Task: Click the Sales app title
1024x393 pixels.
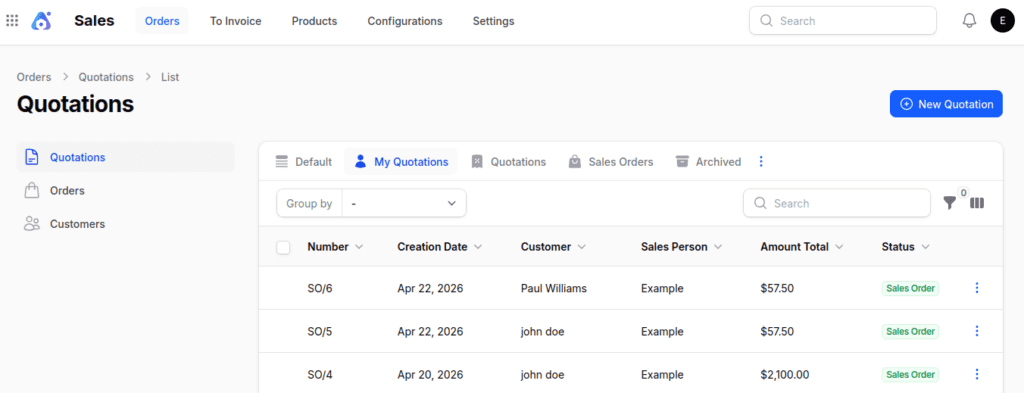Action: [94, 21]
